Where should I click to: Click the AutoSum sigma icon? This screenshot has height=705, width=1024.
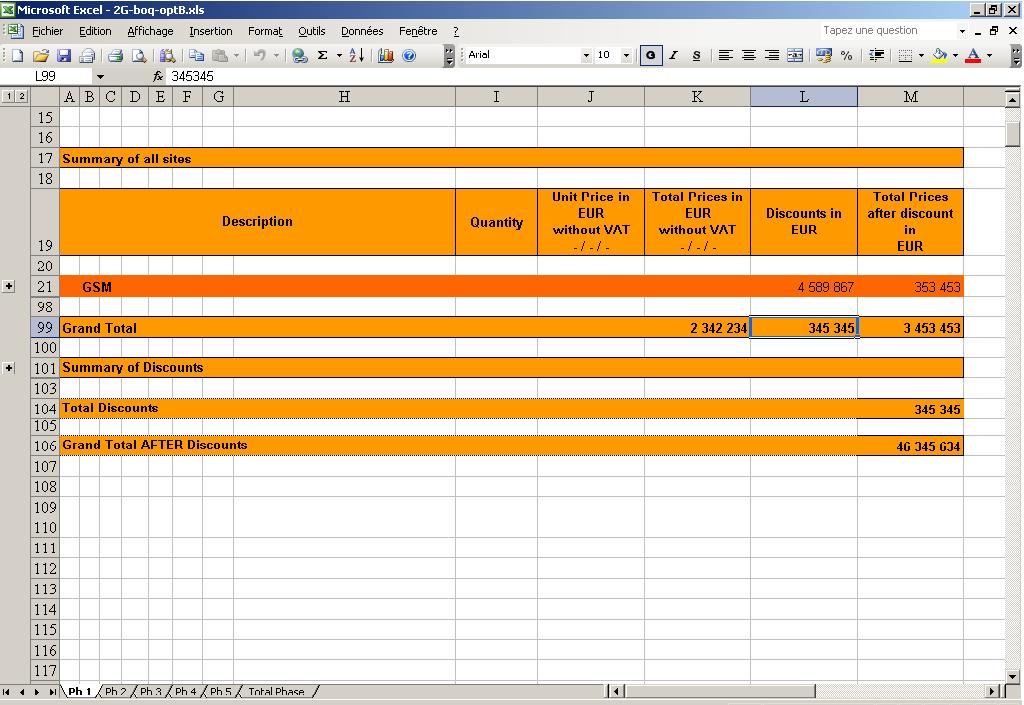[x=322, y=56]
